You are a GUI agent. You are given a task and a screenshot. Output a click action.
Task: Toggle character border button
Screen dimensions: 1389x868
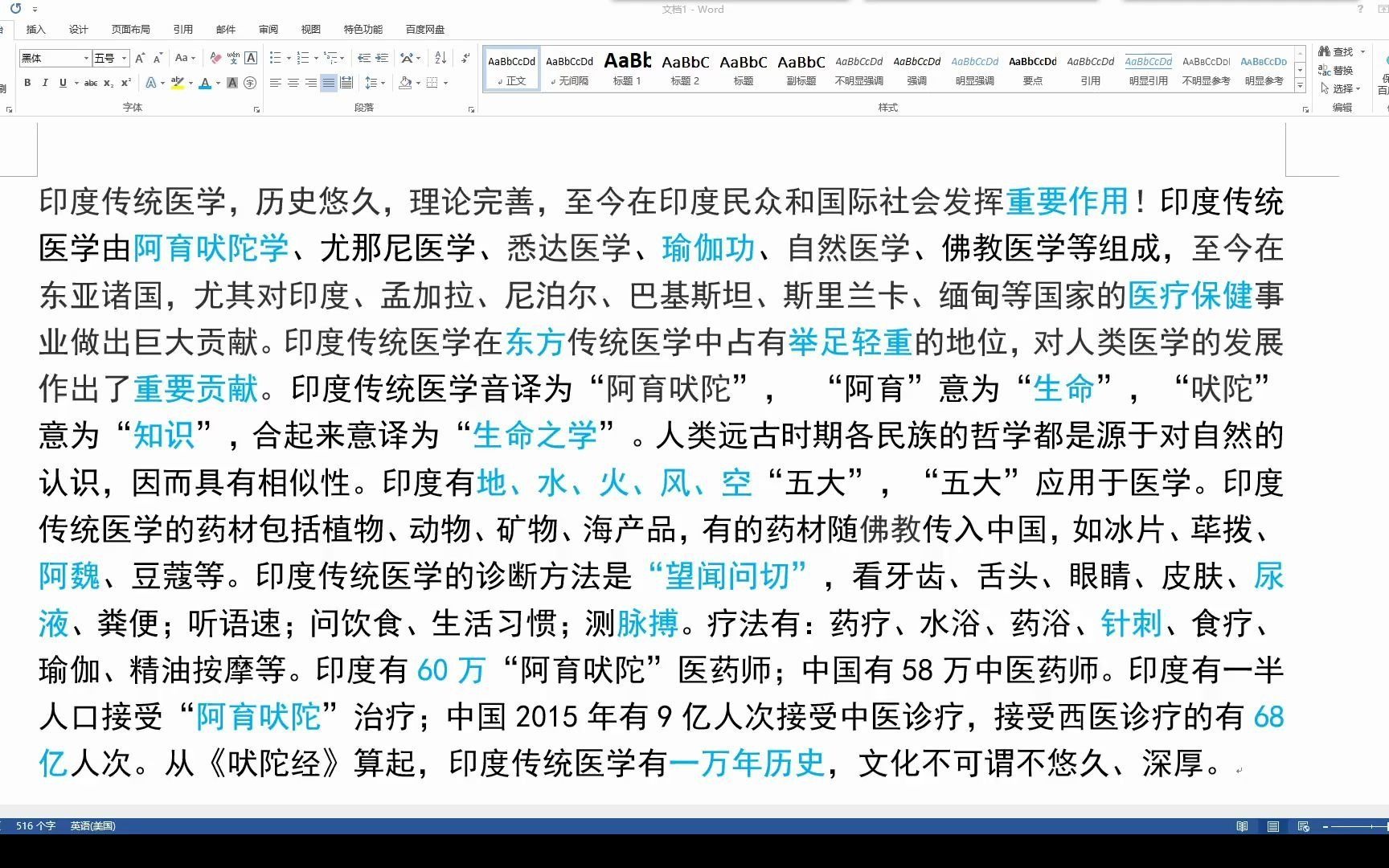coord(251,58)
